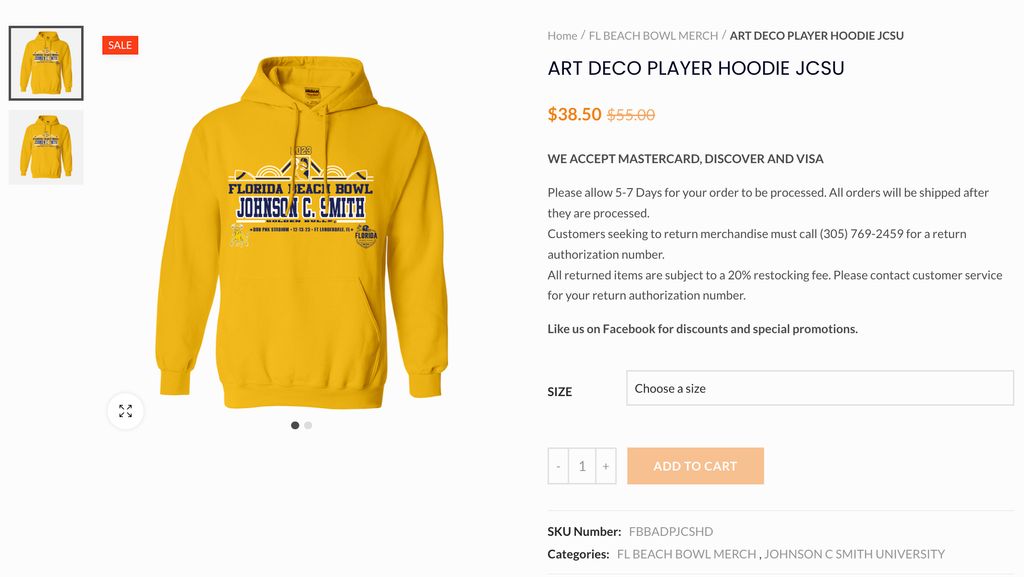Click the Add to Cart button
Viewport: 1024px width, 577px height.
695,466
